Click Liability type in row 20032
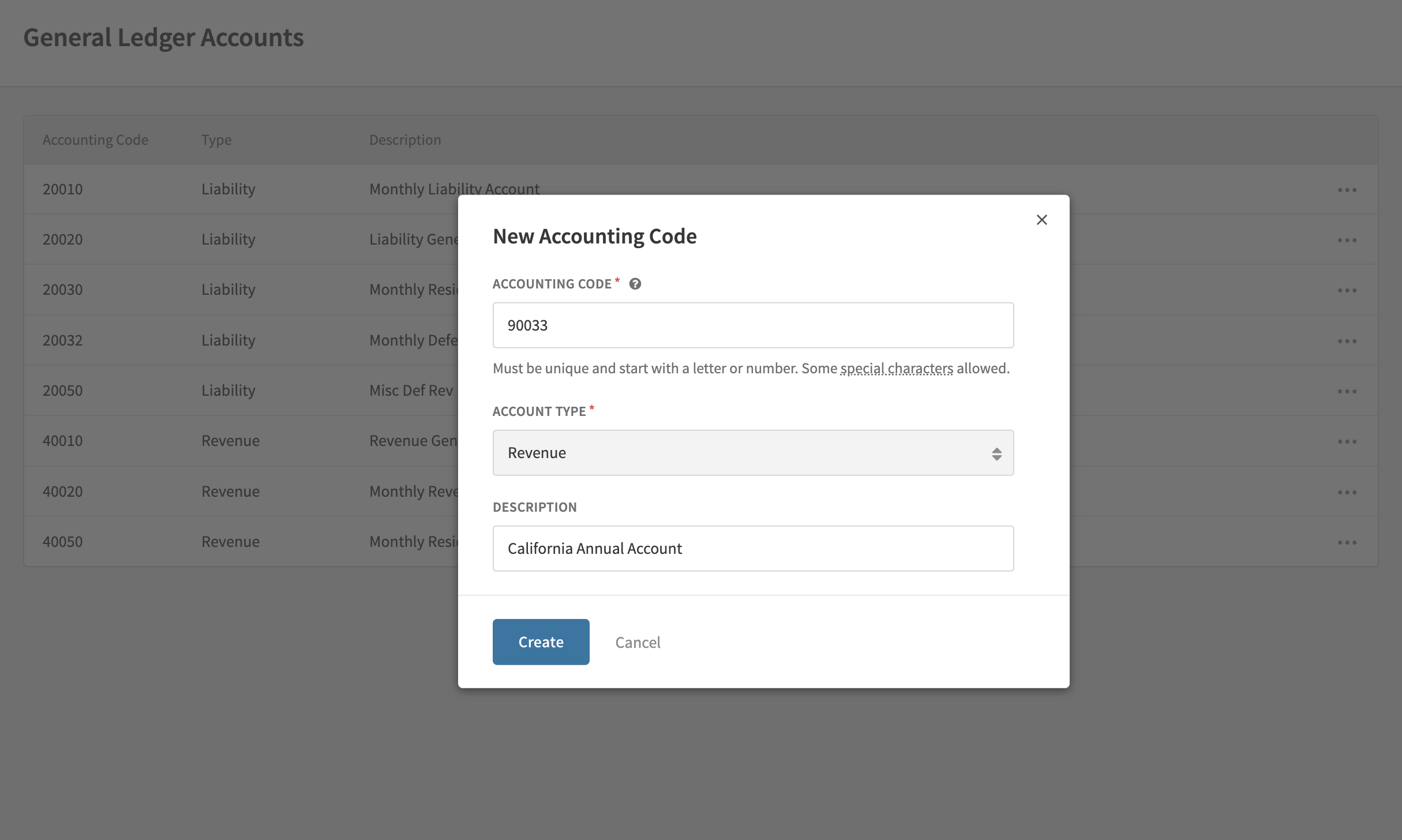The image size is (1402, 840). pos(228,340)
